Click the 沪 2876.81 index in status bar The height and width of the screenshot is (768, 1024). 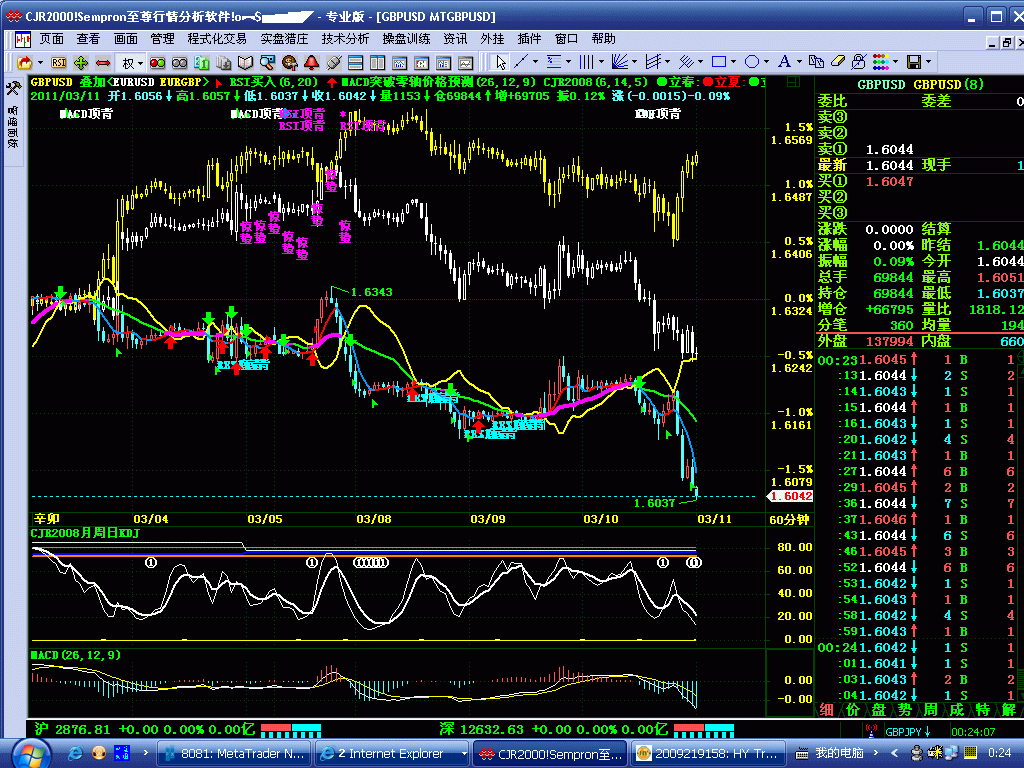point(72,729)
